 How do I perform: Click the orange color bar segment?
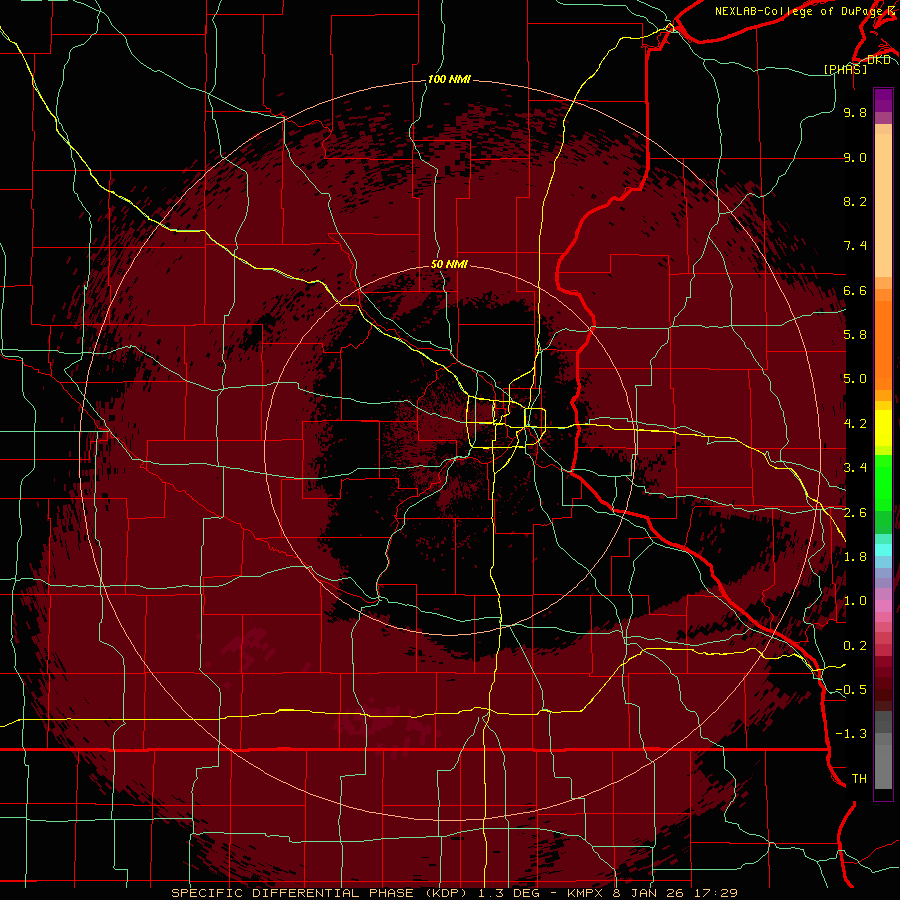(883, 344)
